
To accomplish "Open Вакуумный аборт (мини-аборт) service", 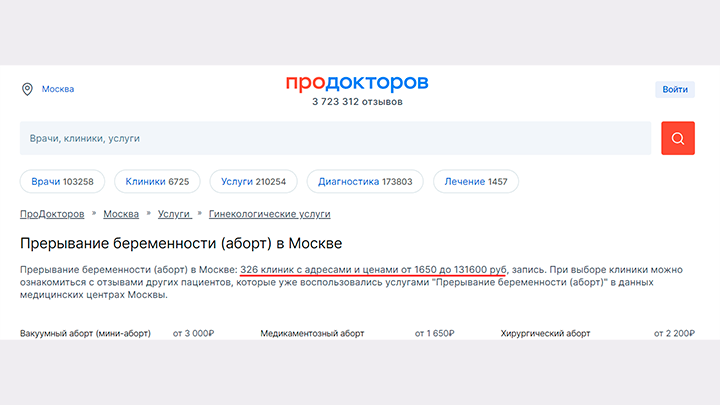I will [x=85, y=332].
